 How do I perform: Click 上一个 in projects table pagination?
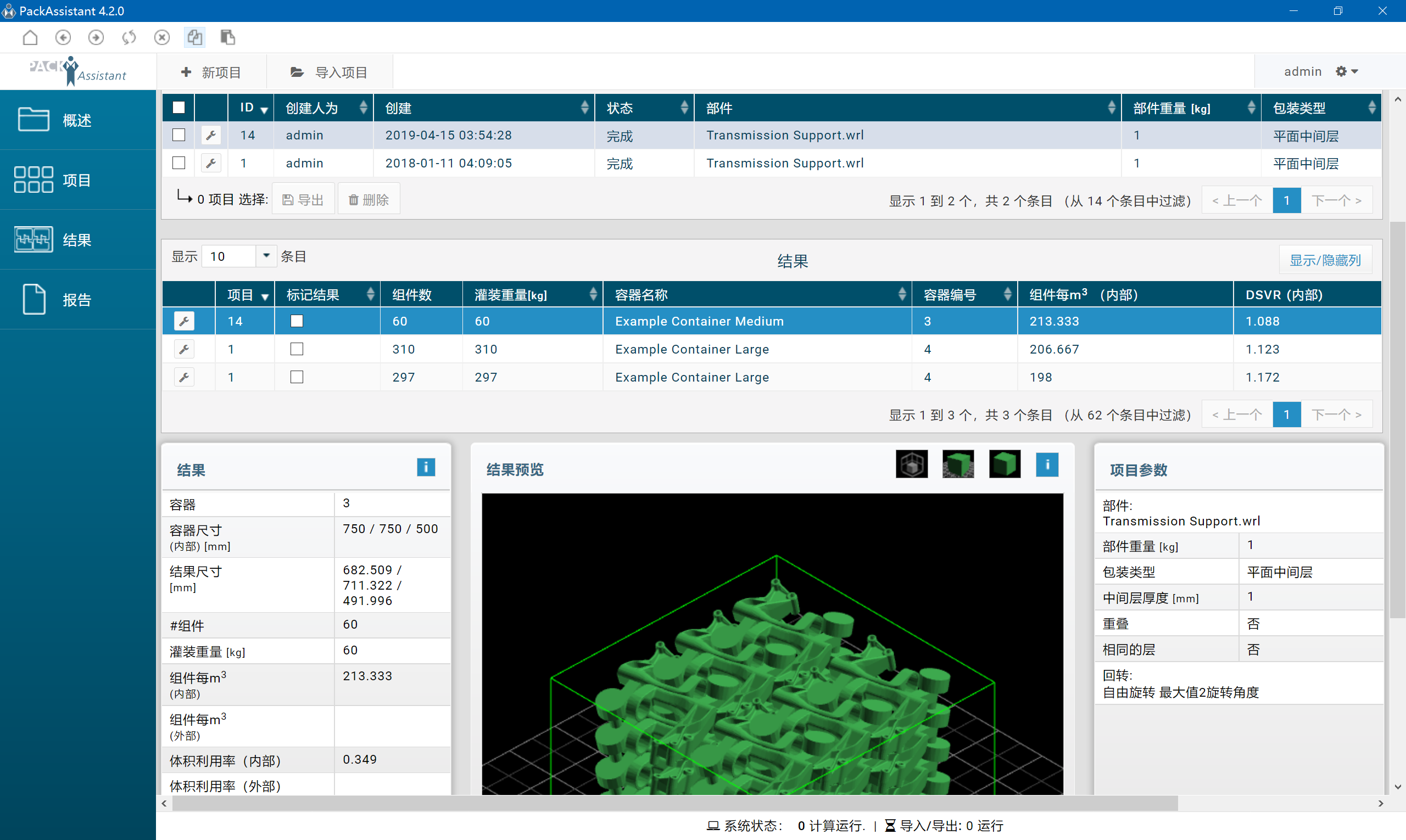point(1237,200)
